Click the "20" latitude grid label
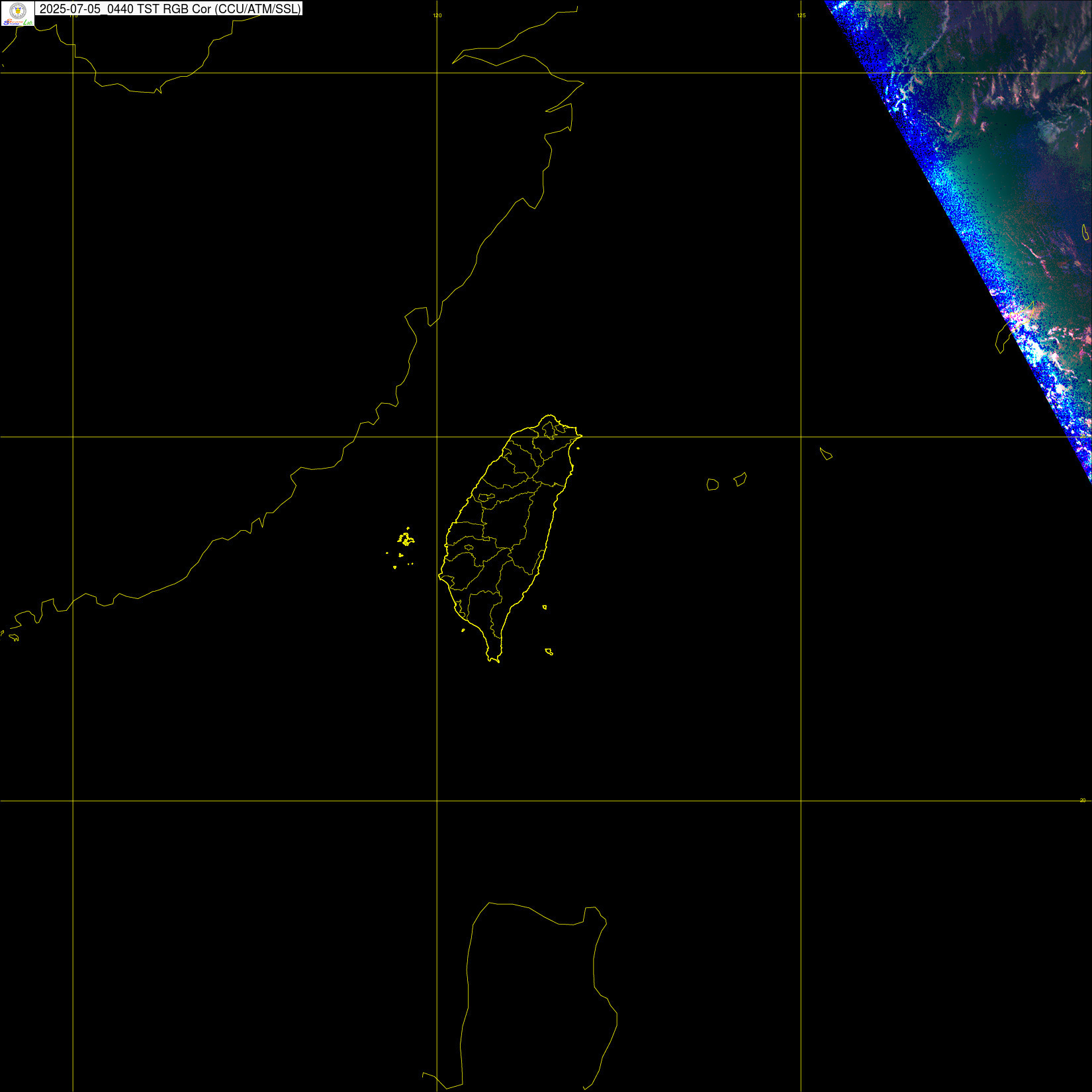The height and width of the screenshot is (1092, 1092). (x=1083, y=800)
